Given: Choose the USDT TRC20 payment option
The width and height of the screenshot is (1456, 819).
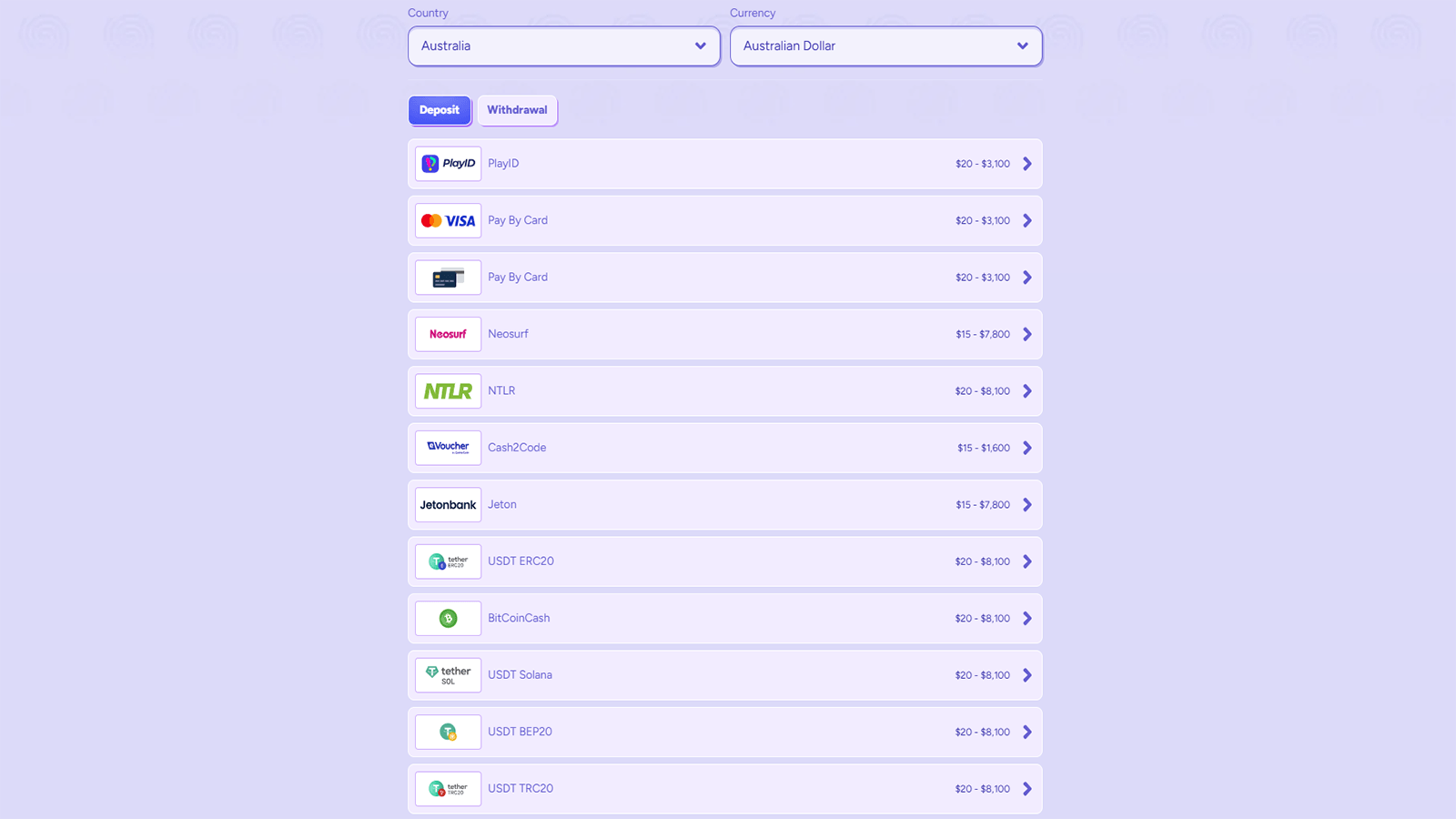Looking at the screenshot, I should [x=521, y=789].
